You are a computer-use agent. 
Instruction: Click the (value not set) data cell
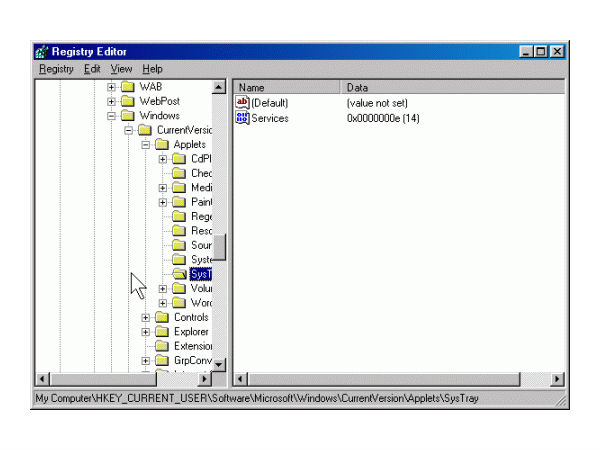(x=377, y=103)
